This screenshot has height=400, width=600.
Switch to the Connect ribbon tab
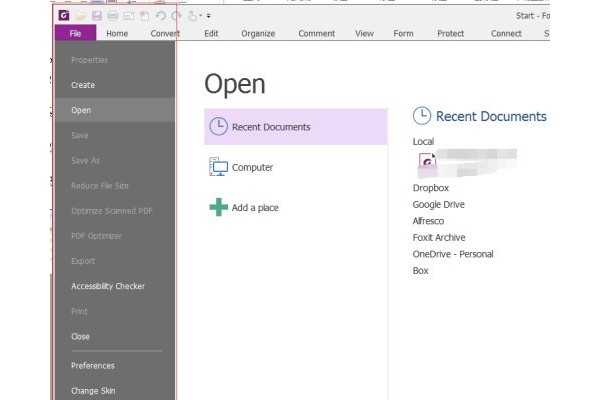[x=506, y=33]
